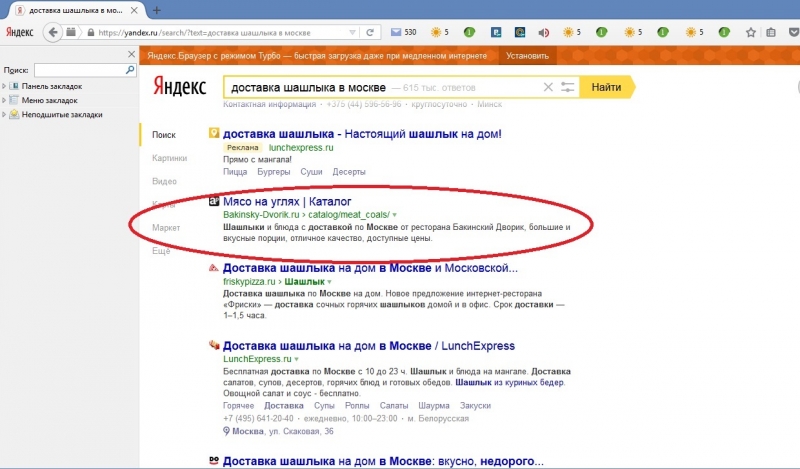Open the address bar history dropdown arrow
Viewport: 800px width, 469px height.
click(x=352, y=33)
